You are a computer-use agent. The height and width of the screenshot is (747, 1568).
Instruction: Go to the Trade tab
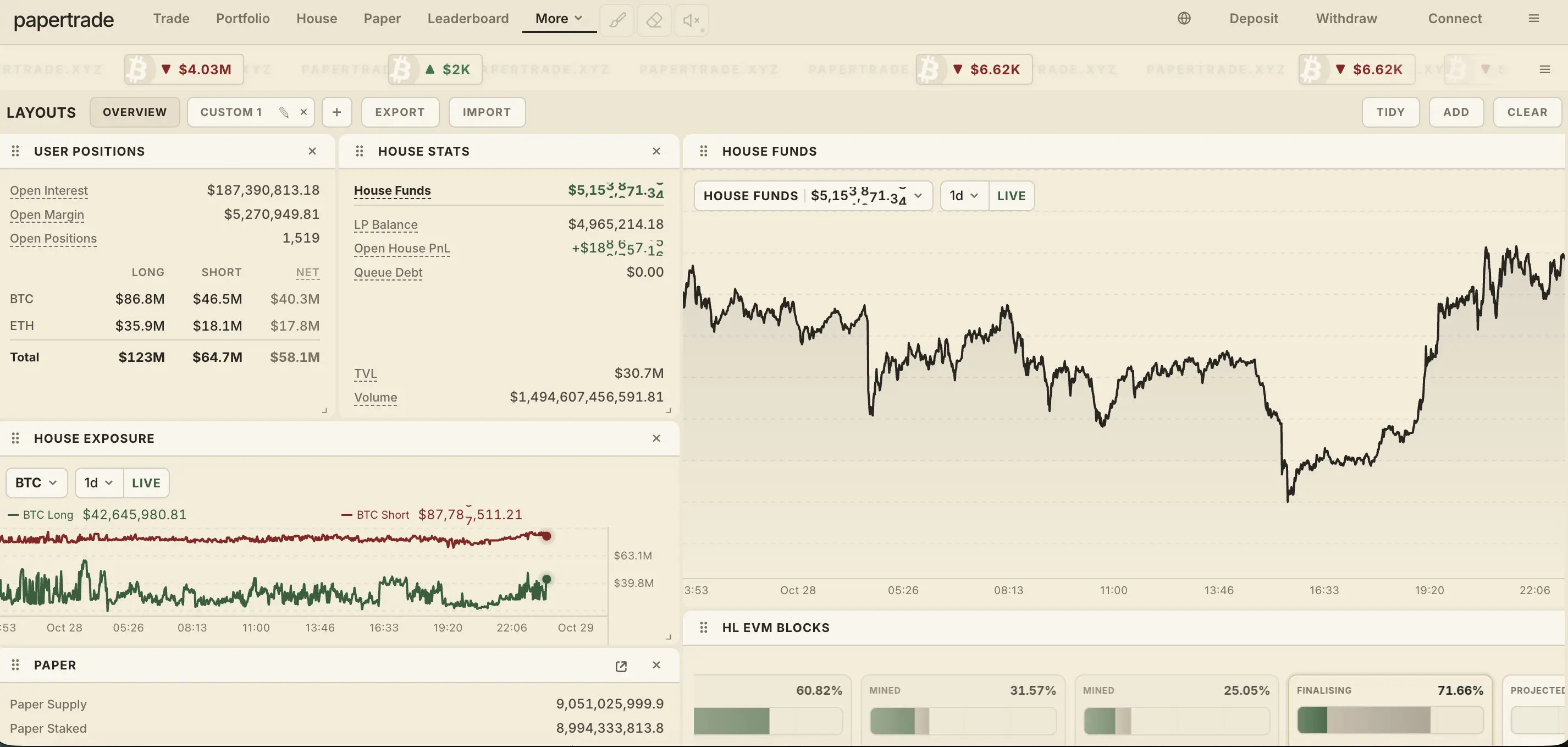coord(171,18)
